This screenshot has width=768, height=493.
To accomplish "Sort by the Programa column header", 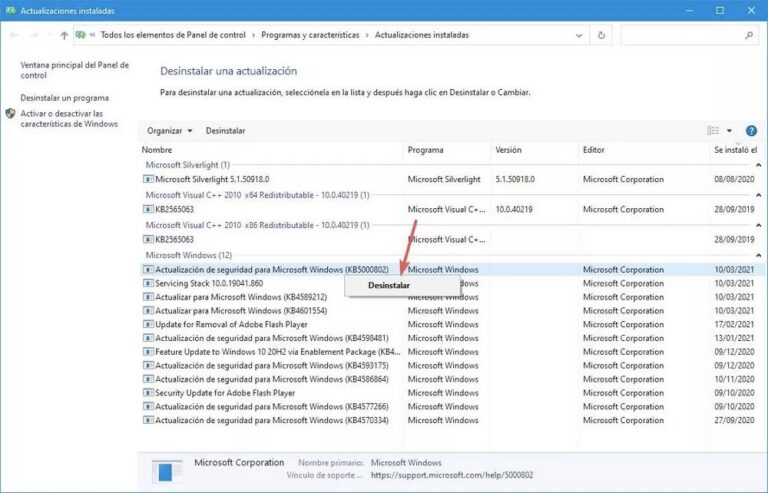I will coord(425,150).
